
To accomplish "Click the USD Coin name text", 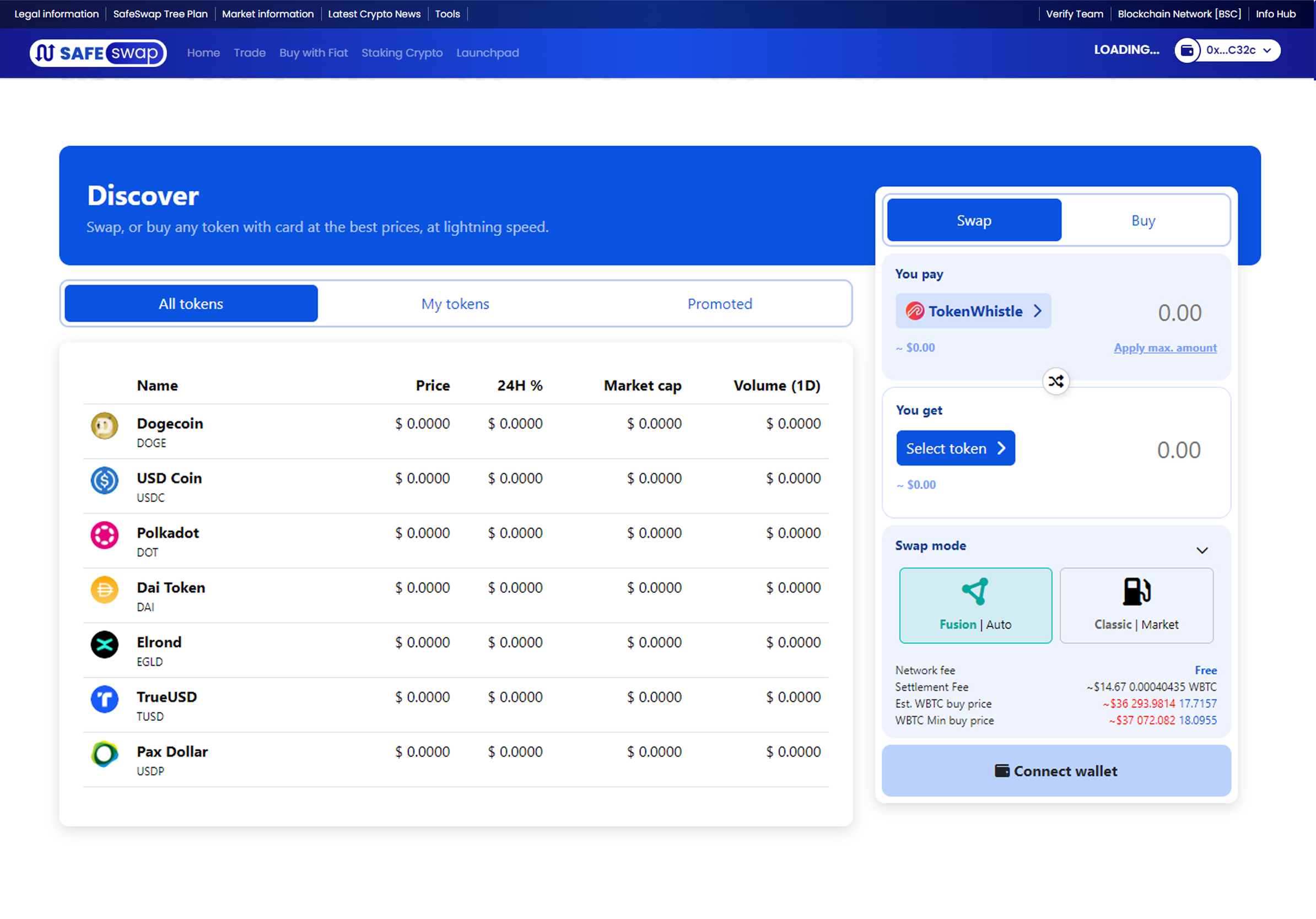I will pos(169,478).
